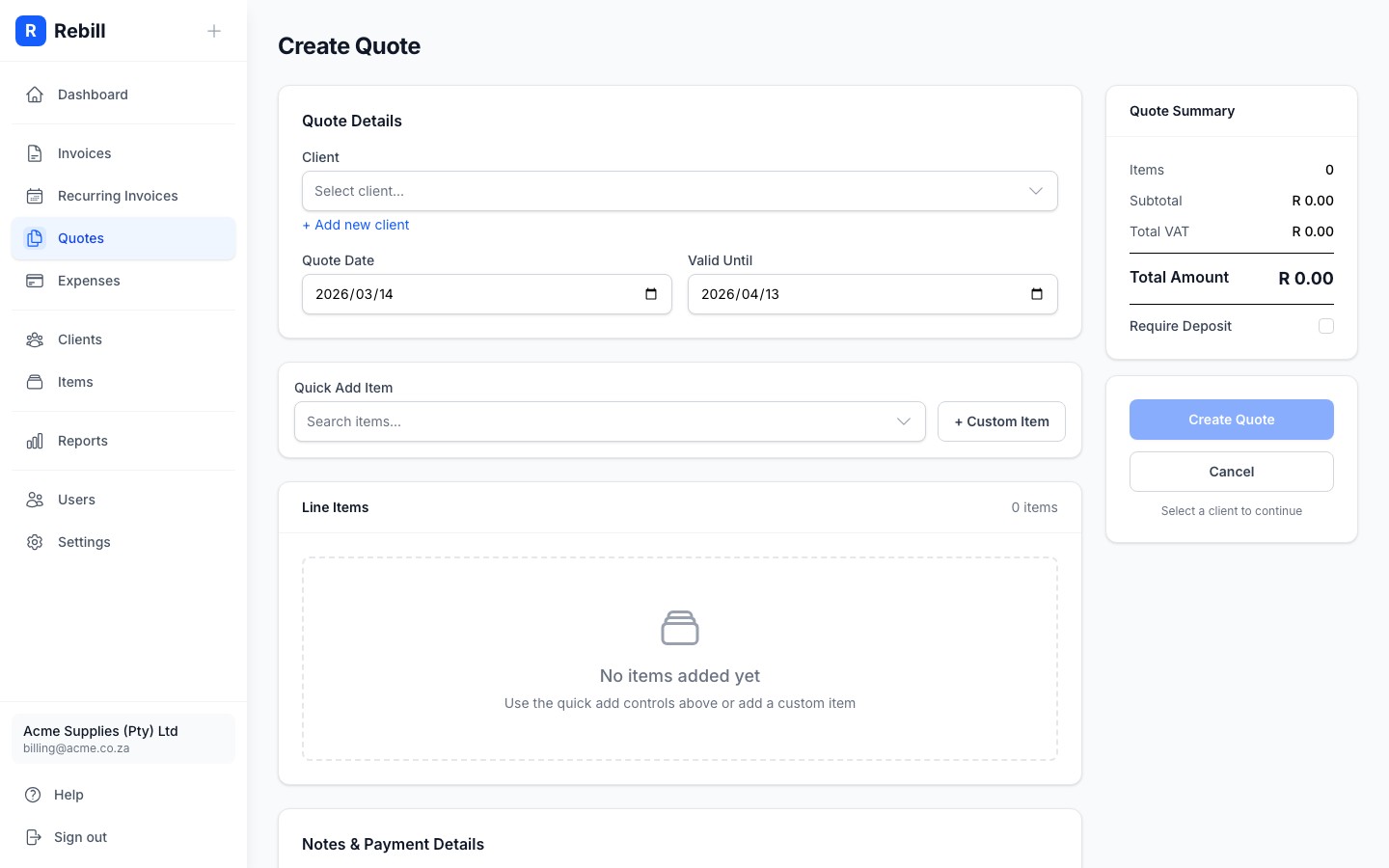Cancel the quote creation
This screenshot has height=868, width=1389.
pyautogui.click(x=1231, y=472)
